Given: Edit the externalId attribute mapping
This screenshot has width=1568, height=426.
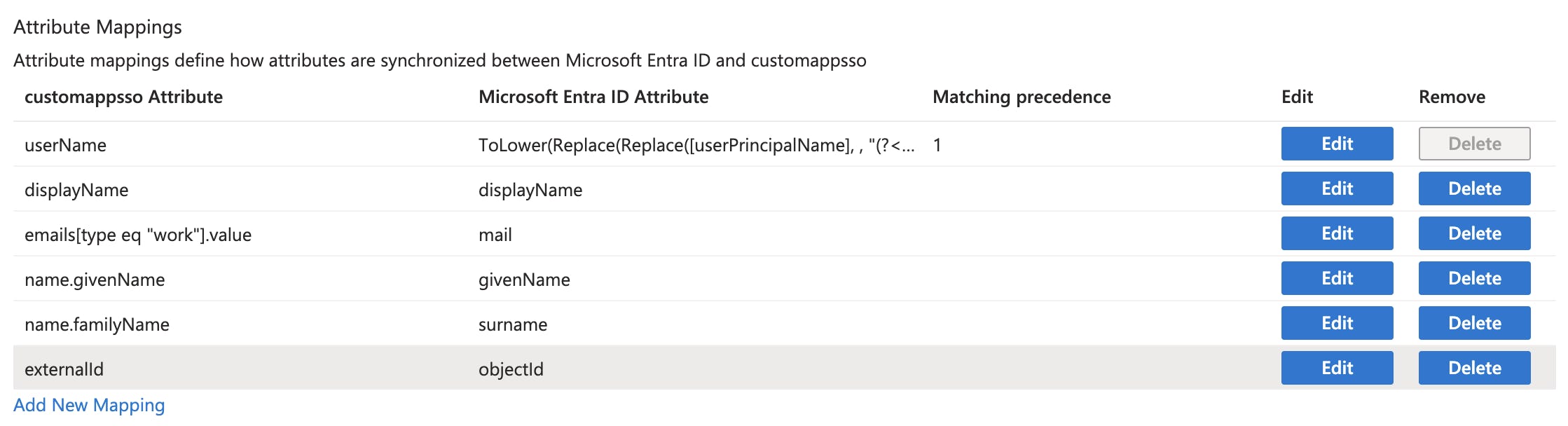Looking at the screenshot, I should [1335, 367].
